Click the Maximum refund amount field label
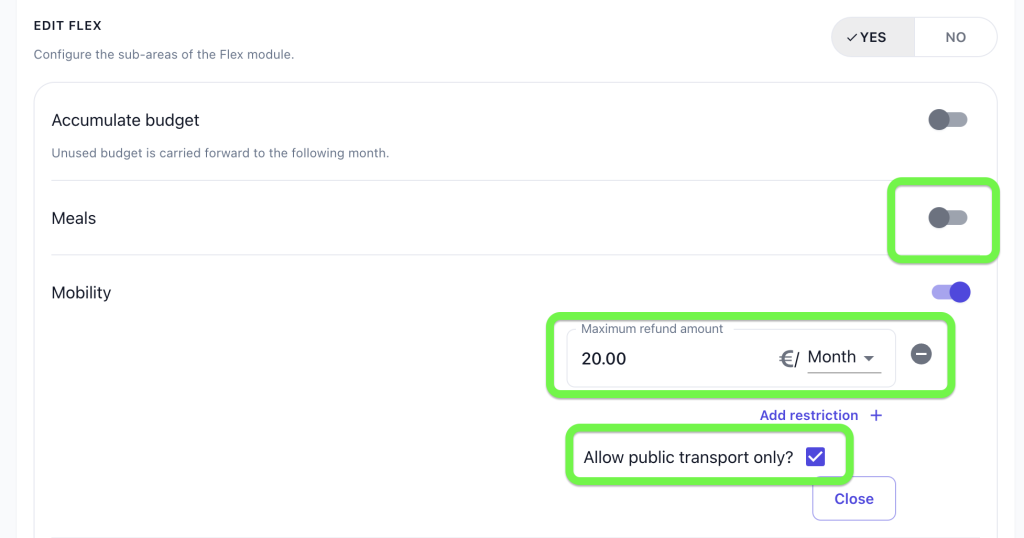1024x538 pixels. point(652,329)
